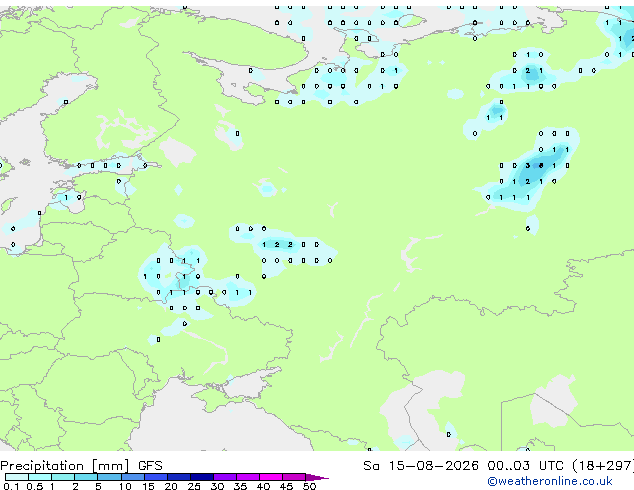Viewport: 634px width, 490px height.
Task: Click the precipitation value '3' on the map
Action: (528, 165)
